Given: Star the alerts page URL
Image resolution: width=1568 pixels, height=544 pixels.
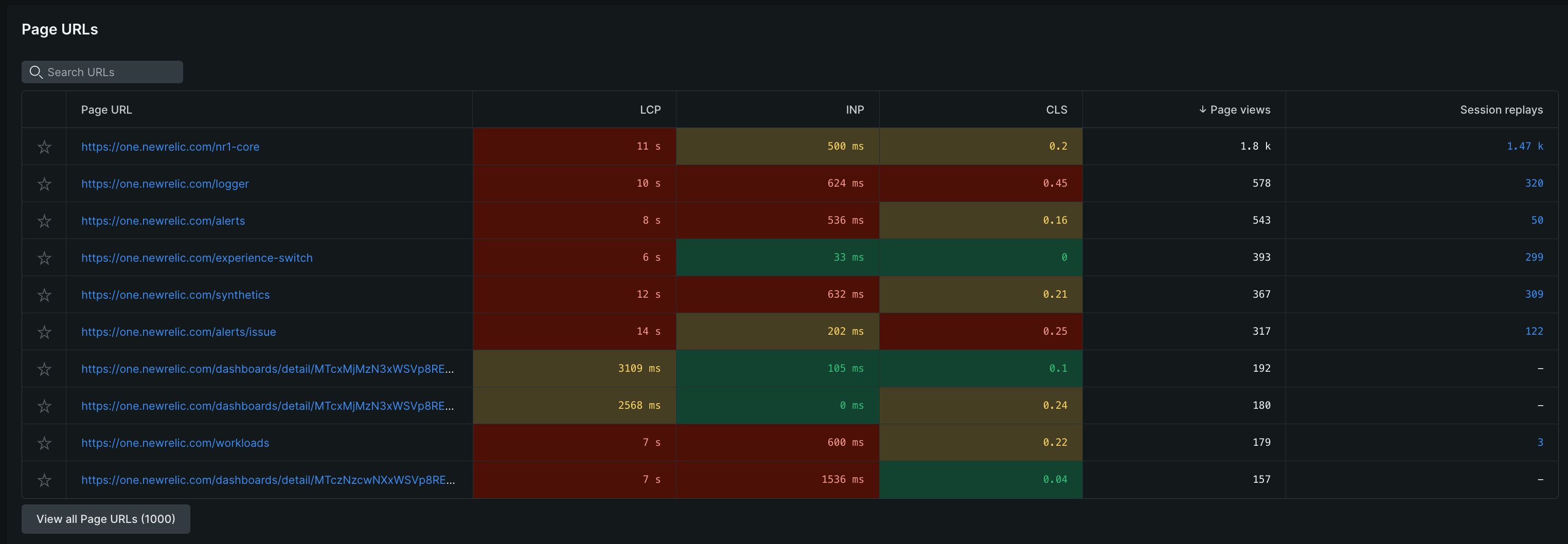Looking at the screenshot, I should (x=44, y=221).
